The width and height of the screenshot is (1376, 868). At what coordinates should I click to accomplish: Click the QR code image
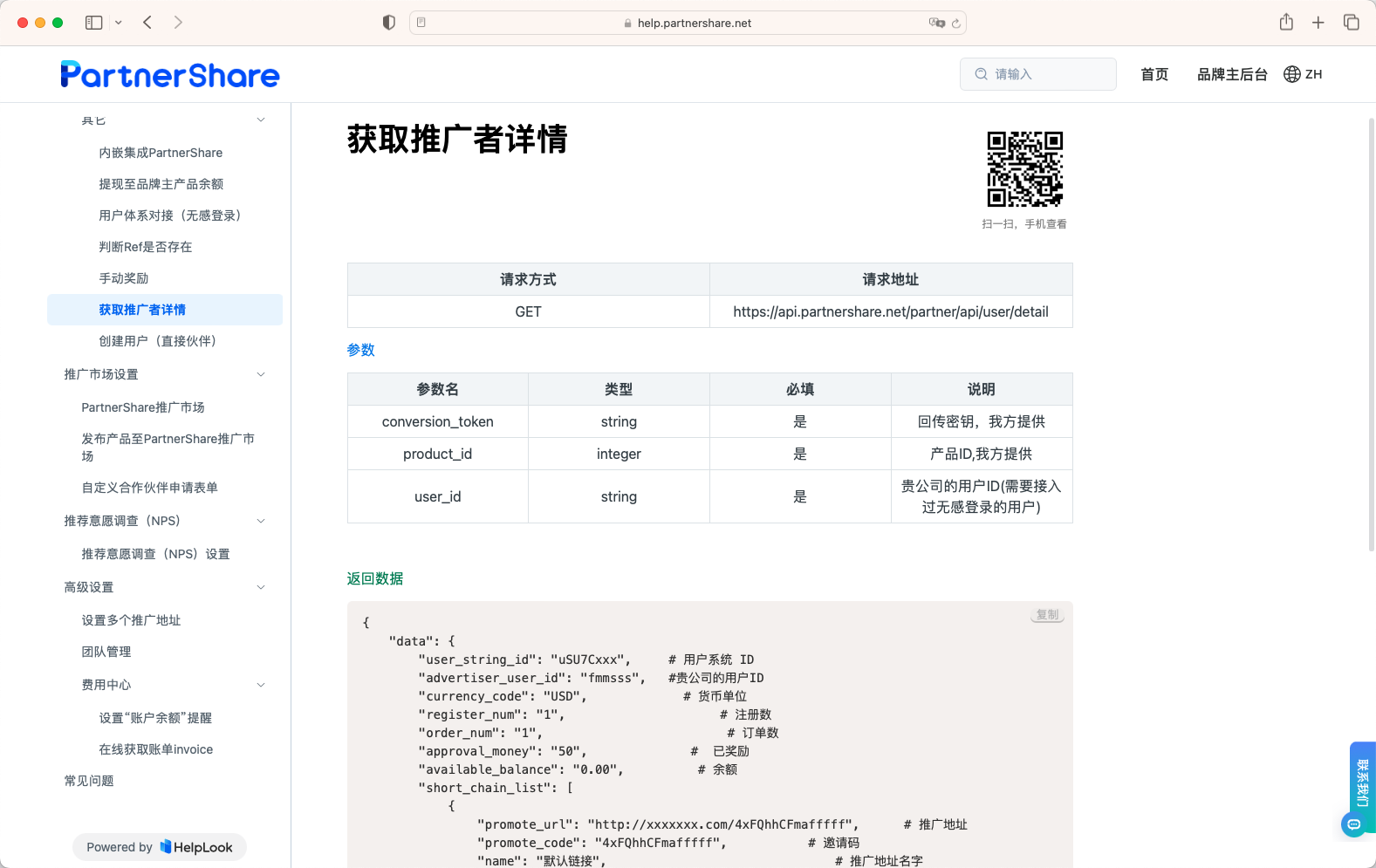coord(1024,169)
